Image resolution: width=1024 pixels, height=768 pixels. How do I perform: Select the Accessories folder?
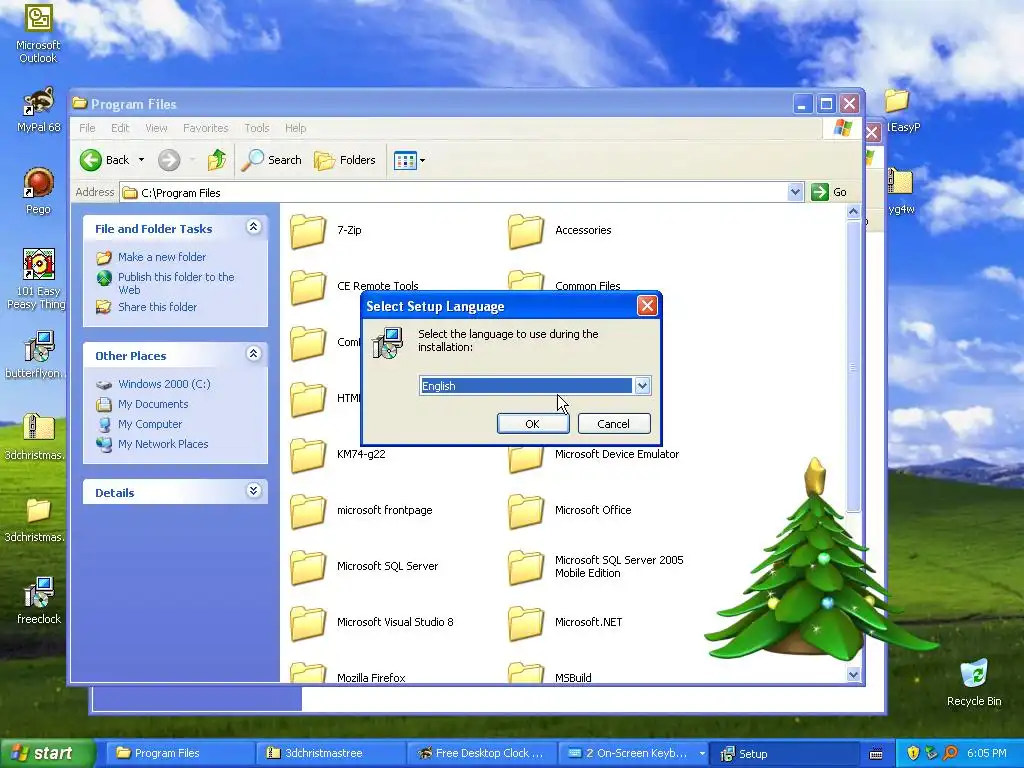pyautogui.click(x=560, y=231)
